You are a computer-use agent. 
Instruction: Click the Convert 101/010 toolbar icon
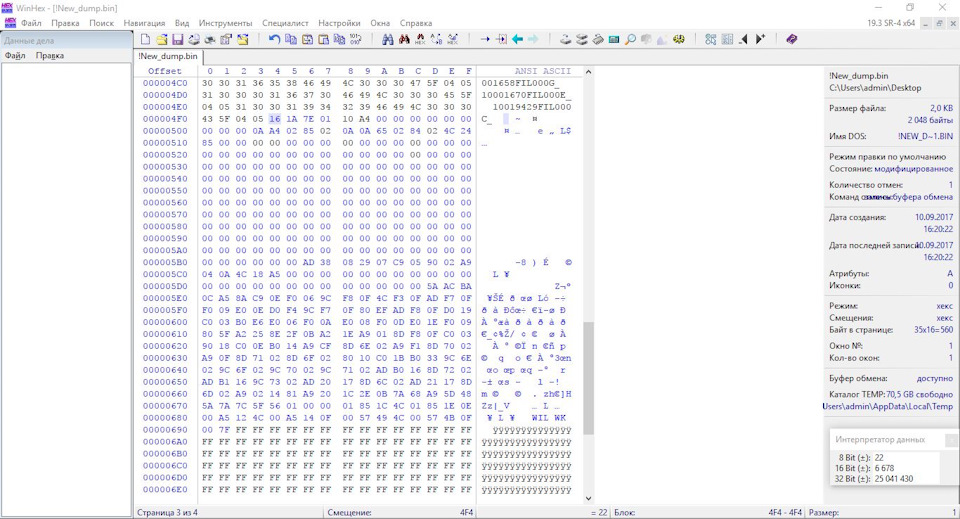[x=356, y=39]
